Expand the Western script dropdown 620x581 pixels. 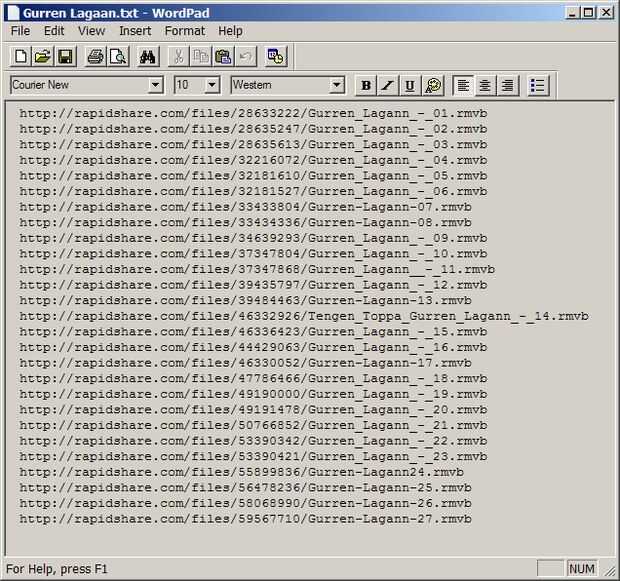point(337,85)
